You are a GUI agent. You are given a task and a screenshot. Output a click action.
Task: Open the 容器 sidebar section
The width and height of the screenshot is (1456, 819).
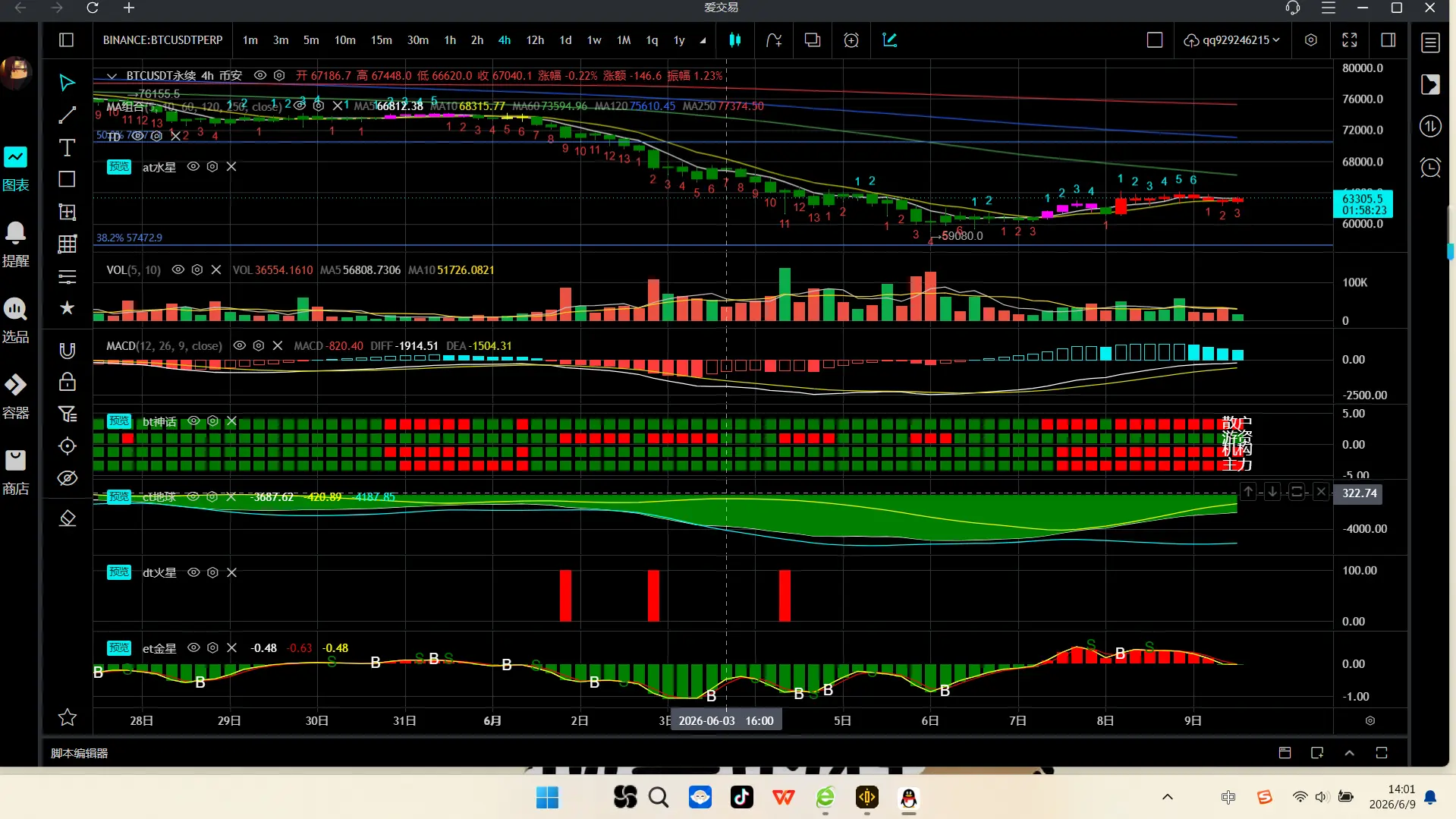pyautogui.click(x=16, y=396)
